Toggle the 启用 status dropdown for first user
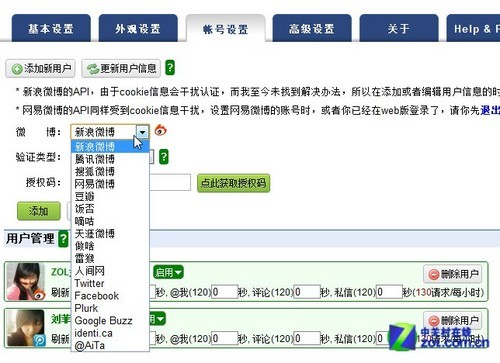 168,272
